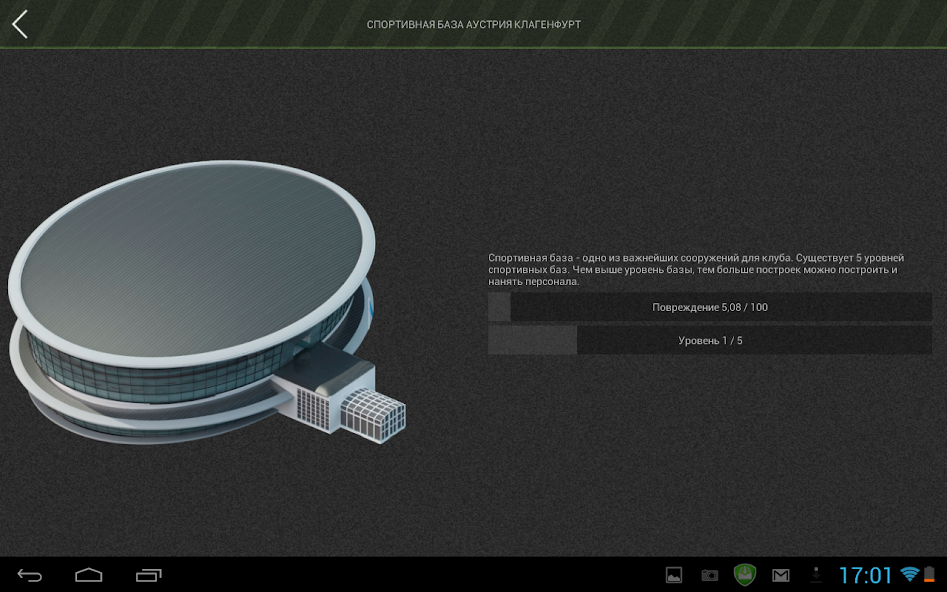Tap the icon area left of level bar

pos(532,340)
